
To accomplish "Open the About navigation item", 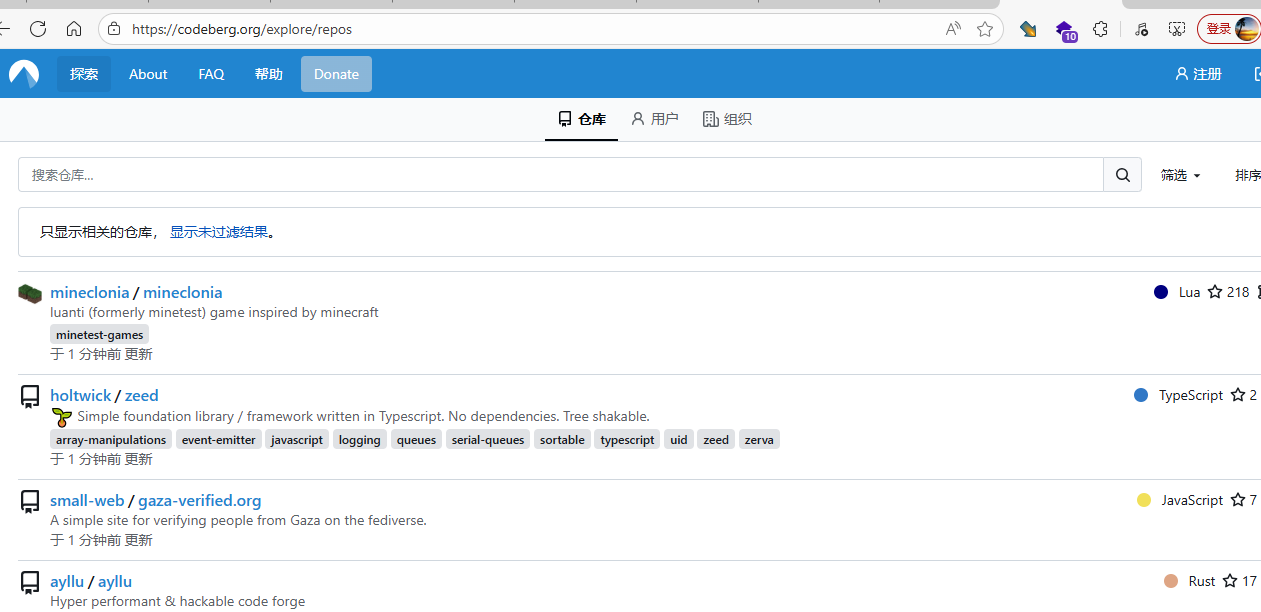I will pos(148,74).
